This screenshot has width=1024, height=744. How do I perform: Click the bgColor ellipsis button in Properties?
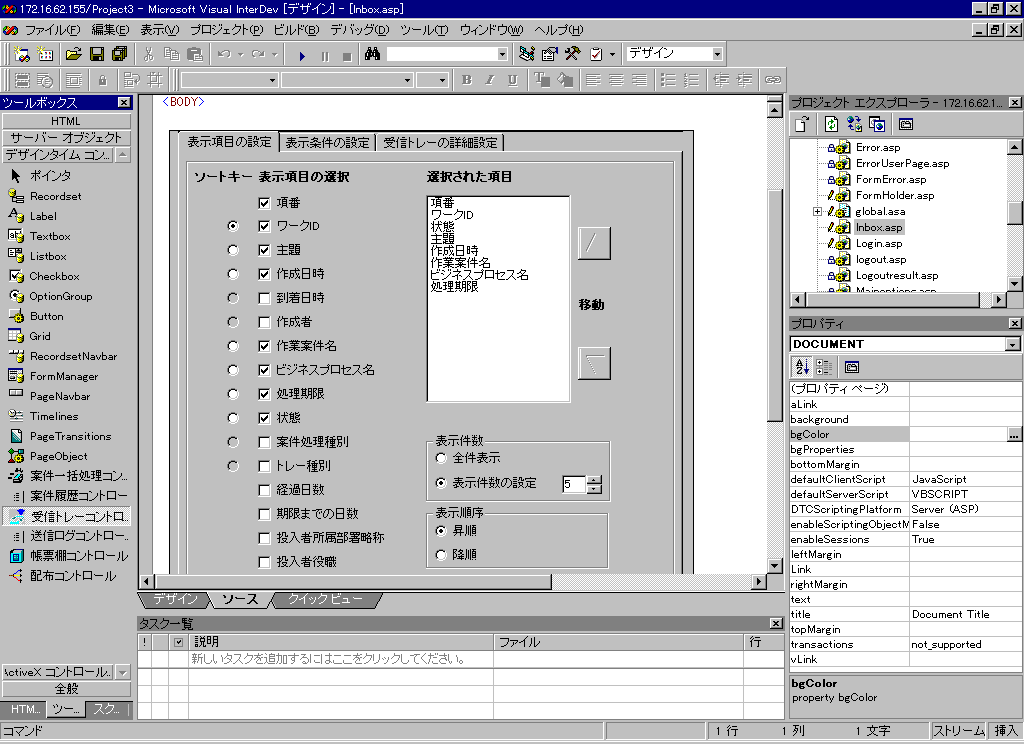[x=1013, y=434]
